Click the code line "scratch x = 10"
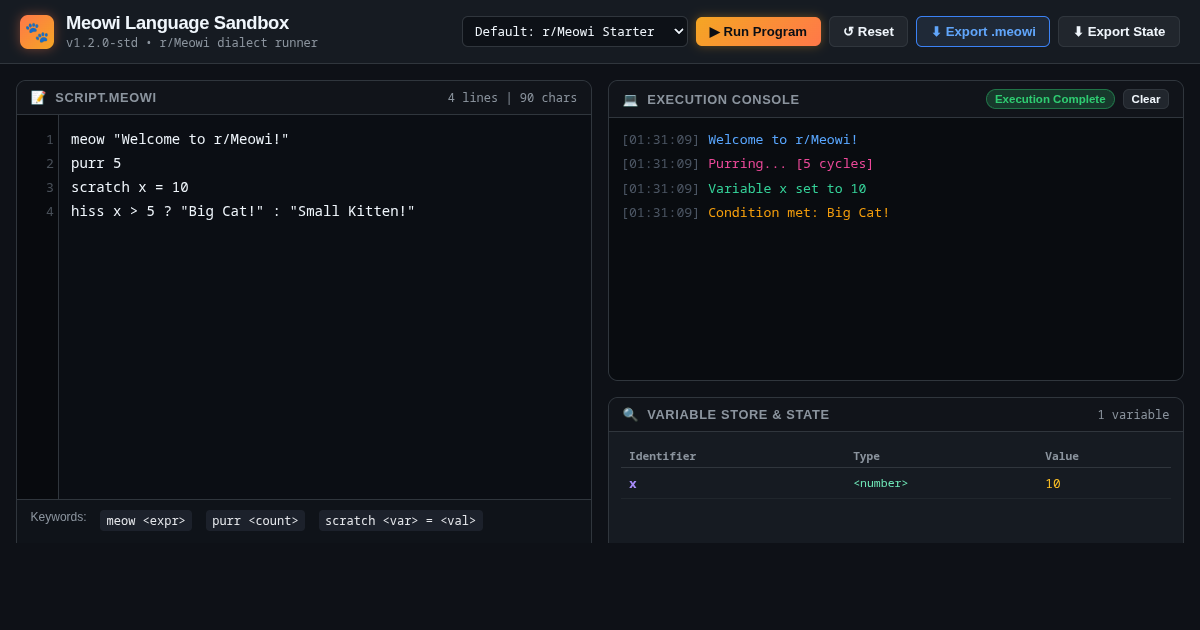 pos(130,187)
